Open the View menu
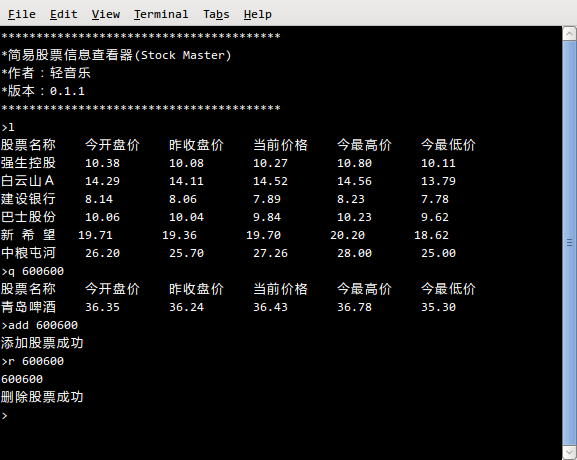The width and height of the screenshot is (577, 460). point(106,14)
